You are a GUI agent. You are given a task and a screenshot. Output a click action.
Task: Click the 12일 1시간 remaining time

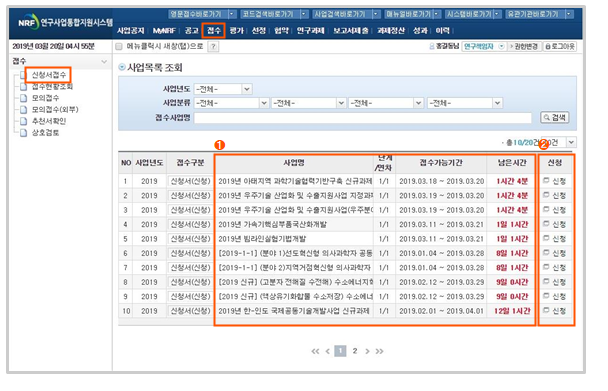click(512, 311)
